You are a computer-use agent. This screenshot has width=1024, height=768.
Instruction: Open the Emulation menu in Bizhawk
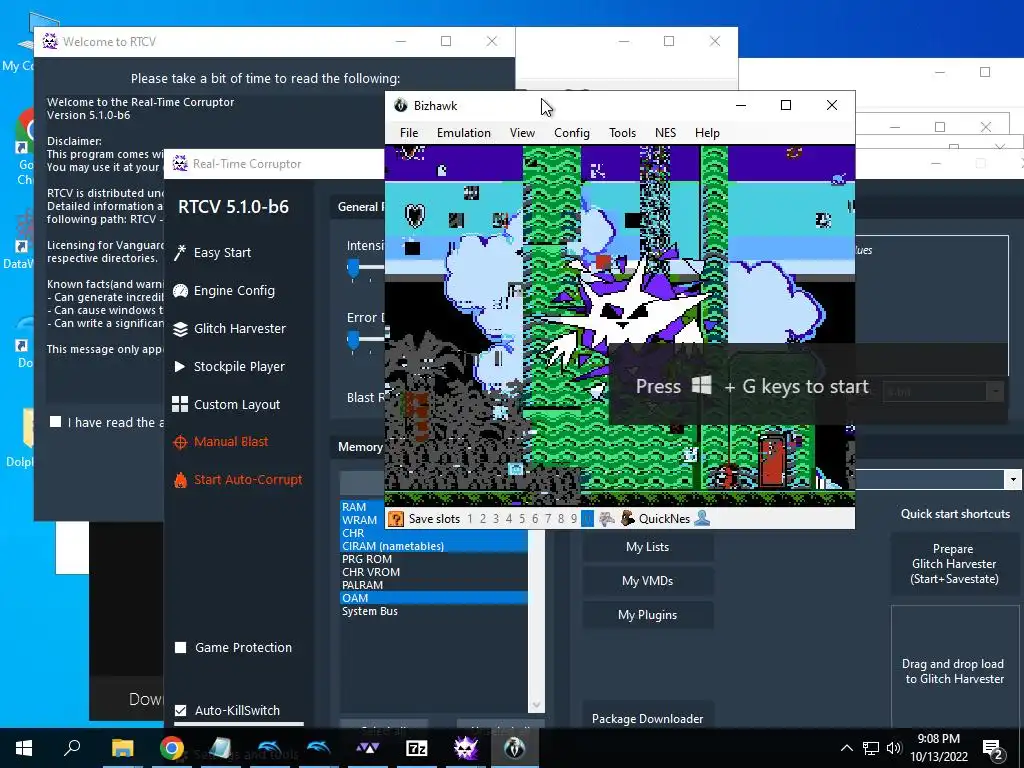pos(464,133)
